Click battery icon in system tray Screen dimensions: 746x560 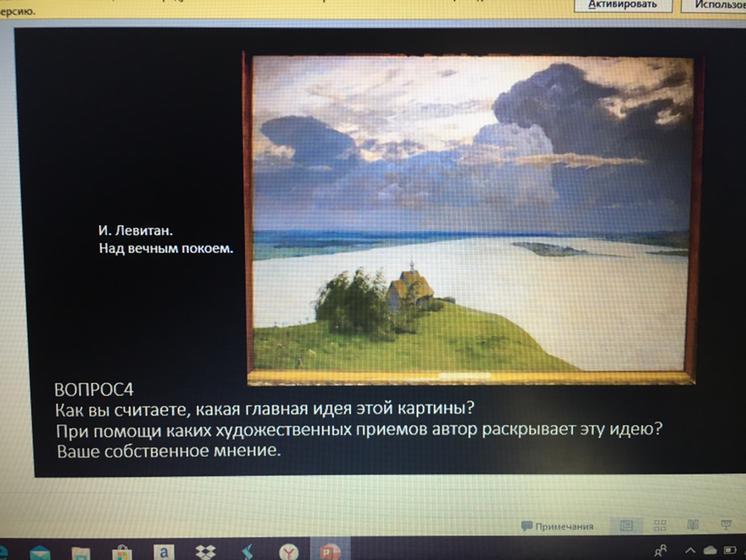[730, 550]
